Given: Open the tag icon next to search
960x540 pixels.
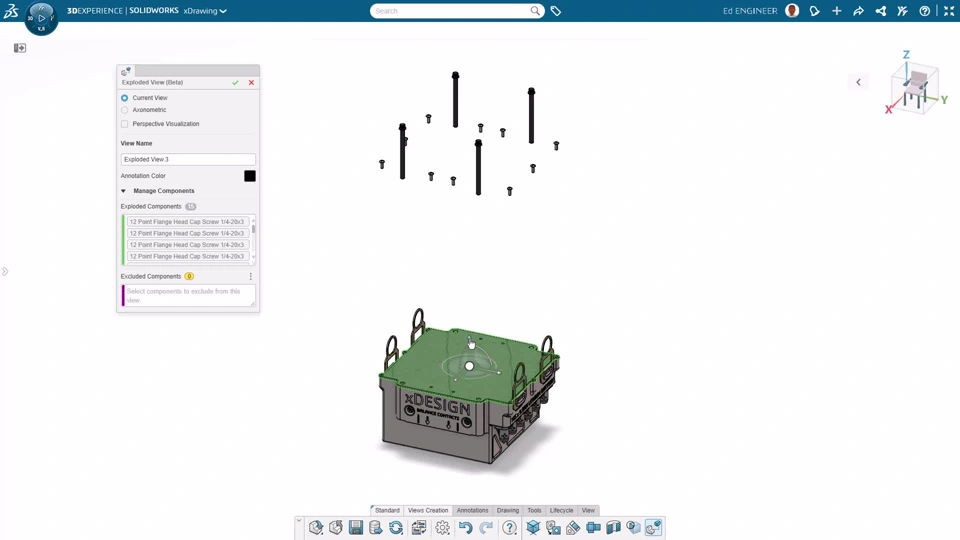Looking at the screenshot, I should [x=555, y=11].
